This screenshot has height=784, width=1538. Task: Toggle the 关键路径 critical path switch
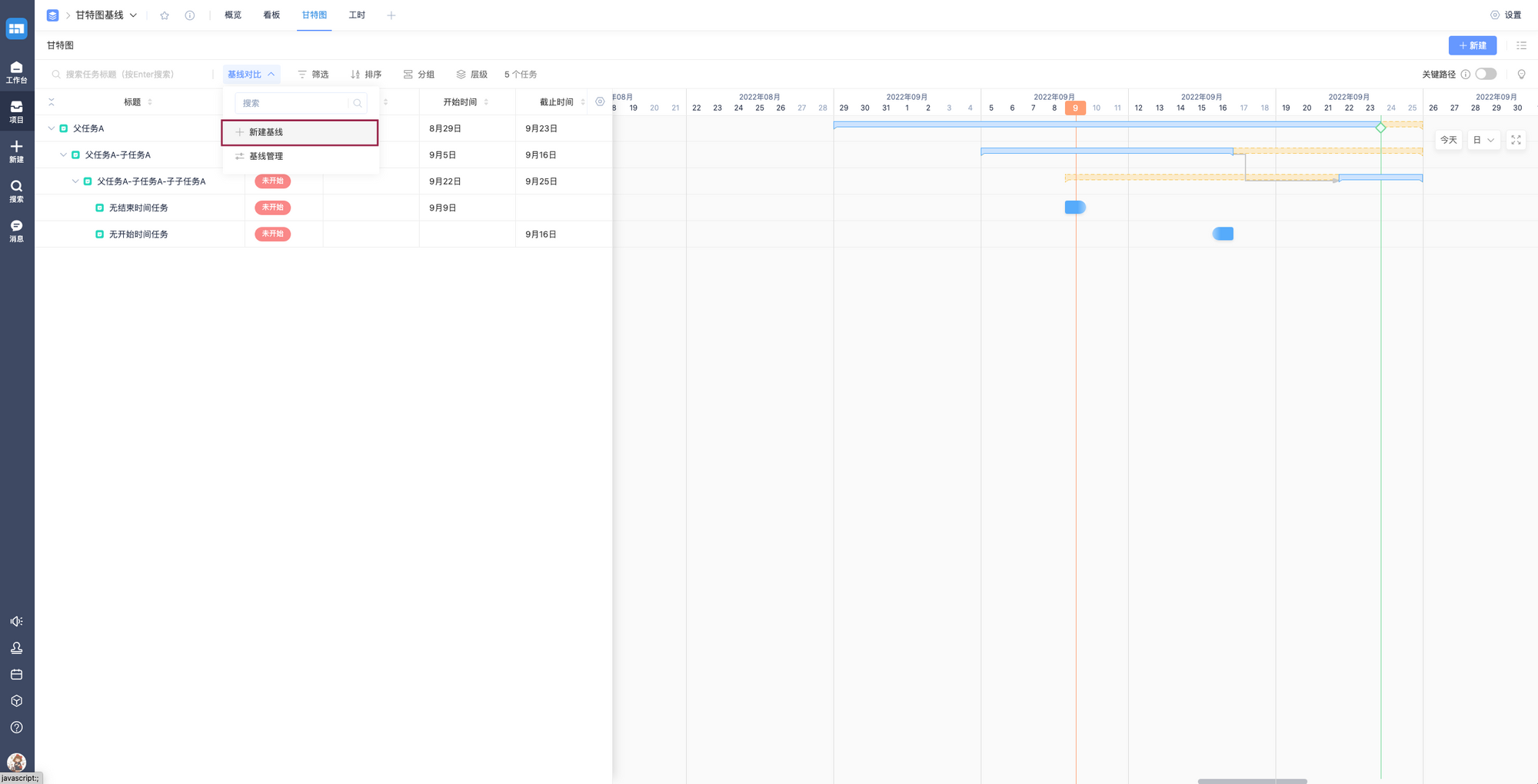pos(1486,74)
